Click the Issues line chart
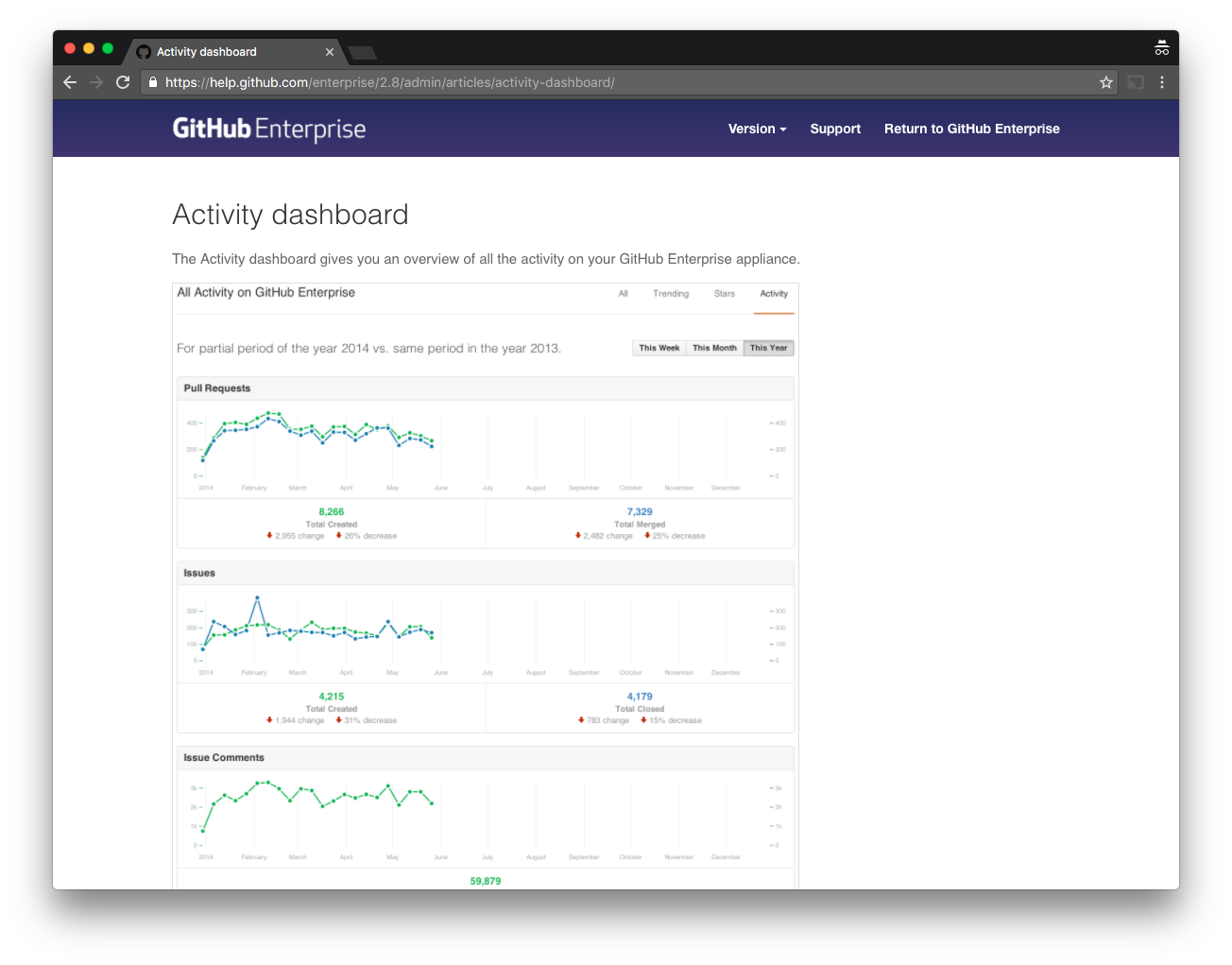The image size is (1232, 965). (486, 633)
